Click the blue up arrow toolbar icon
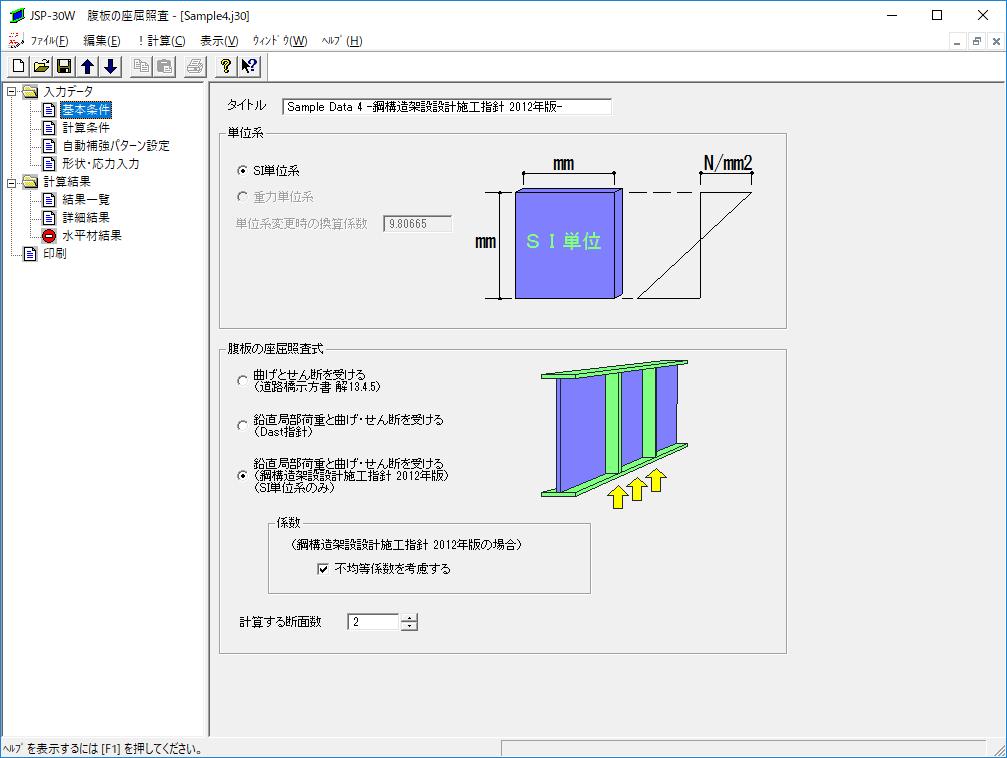This screenshot has height=758, width=1007. 87,66
